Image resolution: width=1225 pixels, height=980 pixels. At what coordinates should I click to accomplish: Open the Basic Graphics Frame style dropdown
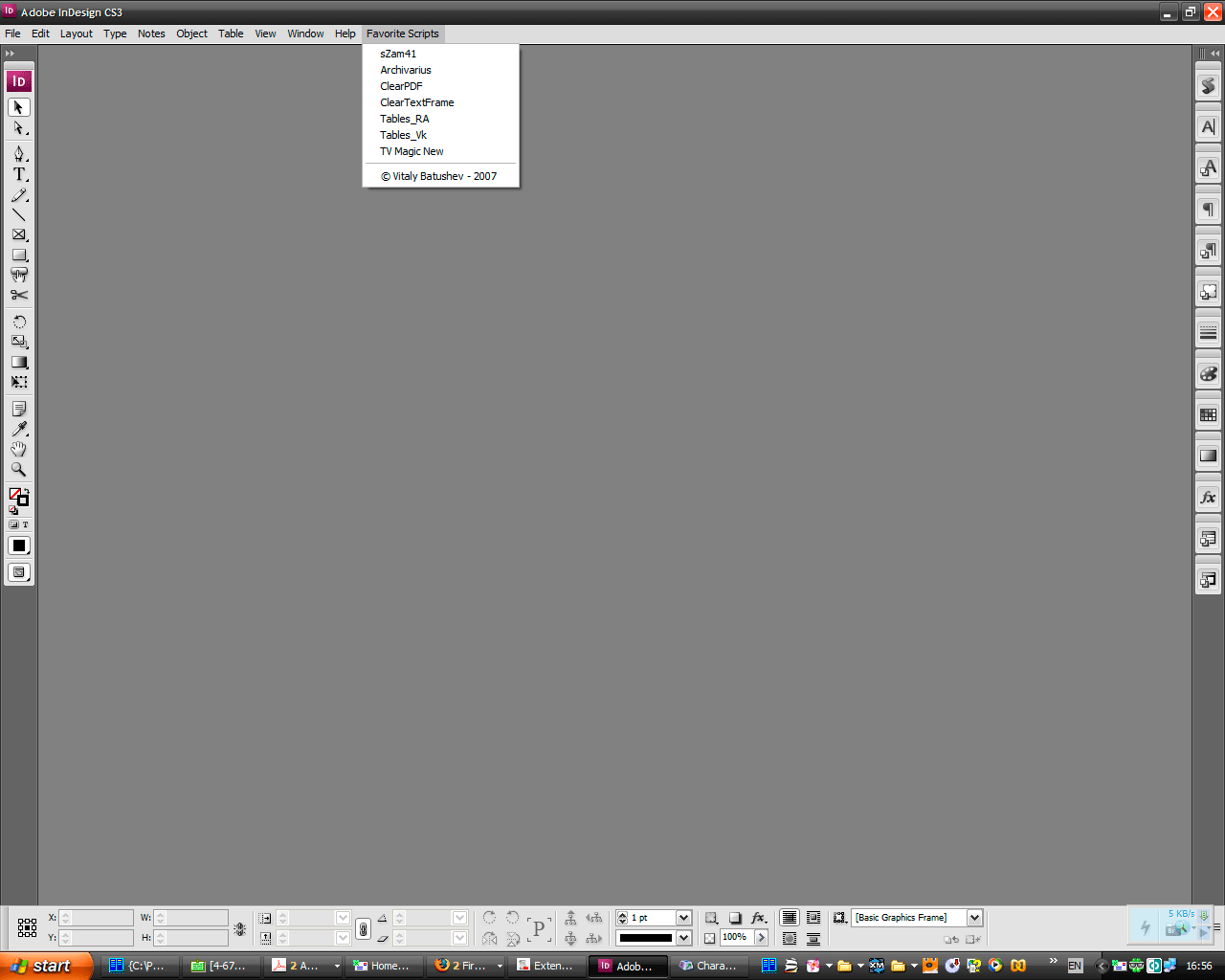pos(974,918)
